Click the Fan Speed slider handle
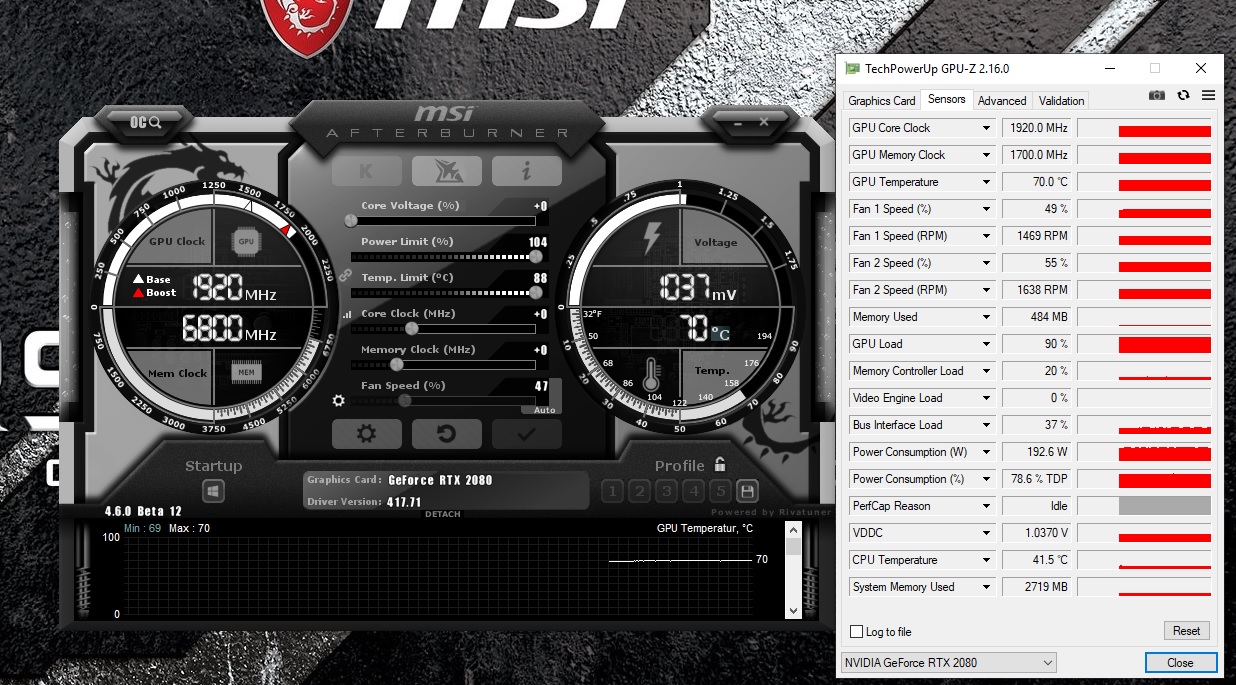This screenshot has height=685, width=1236. click(x=405, y=400)
